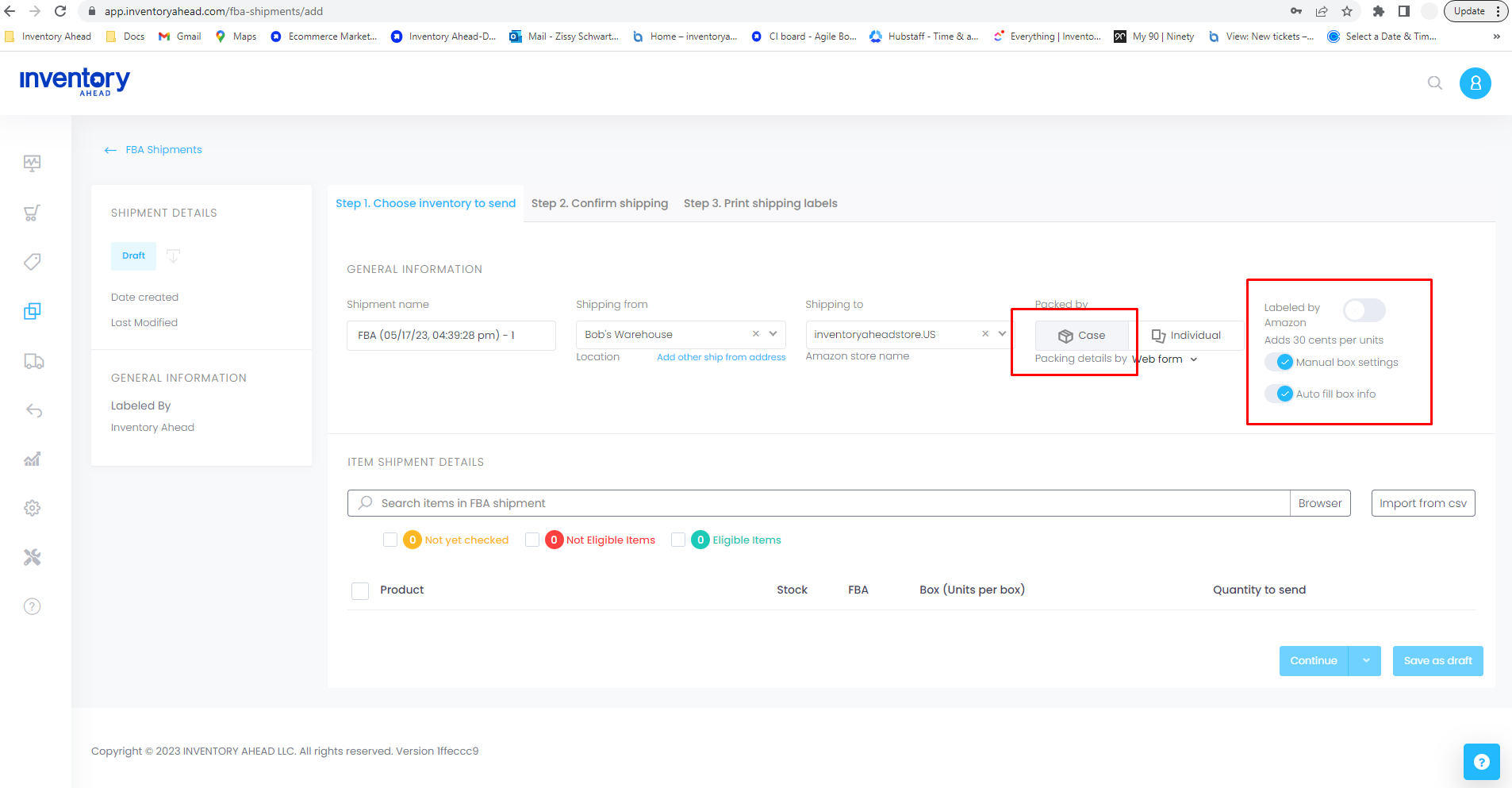Expand the Continue button dropdown arrow
1512x788 pixels.
[1365, 661]
